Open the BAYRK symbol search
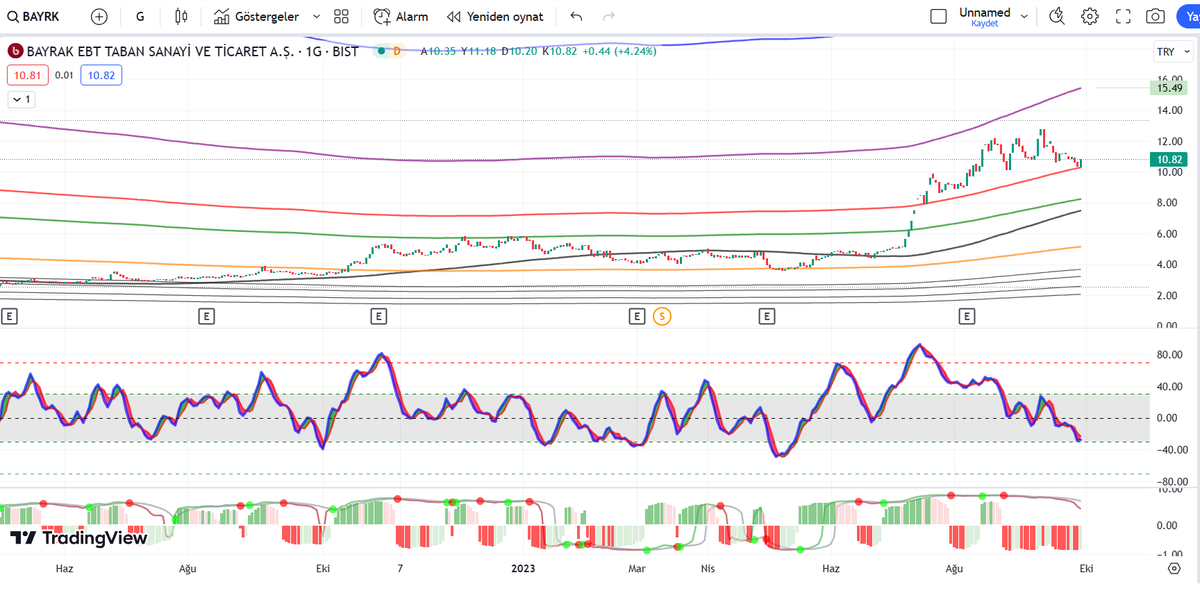Image resolution: width=1200 pixels, height=600 pixels. pyautogui.click(x=33, y=17)
